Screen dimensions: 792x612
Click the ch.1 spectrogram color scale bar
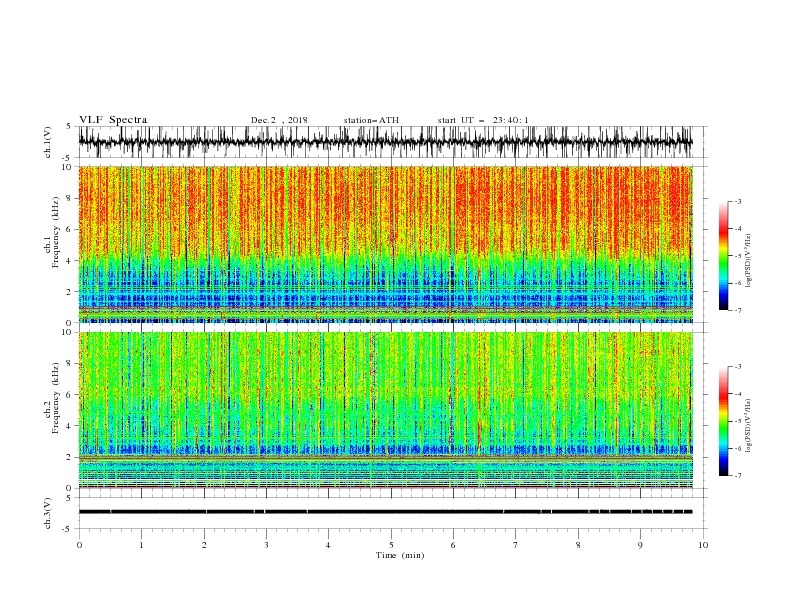tap(723, 256)
